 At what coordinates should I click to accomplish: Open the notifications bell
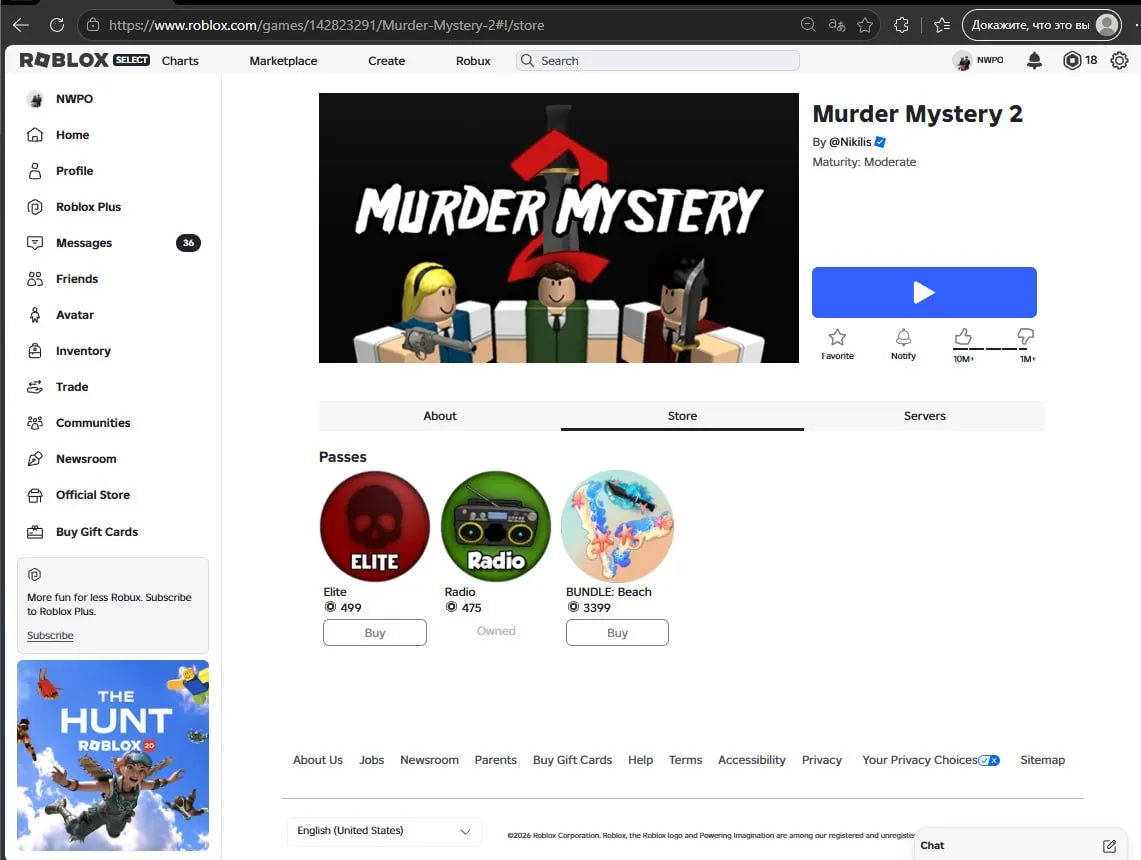(x=1034, y=60)
